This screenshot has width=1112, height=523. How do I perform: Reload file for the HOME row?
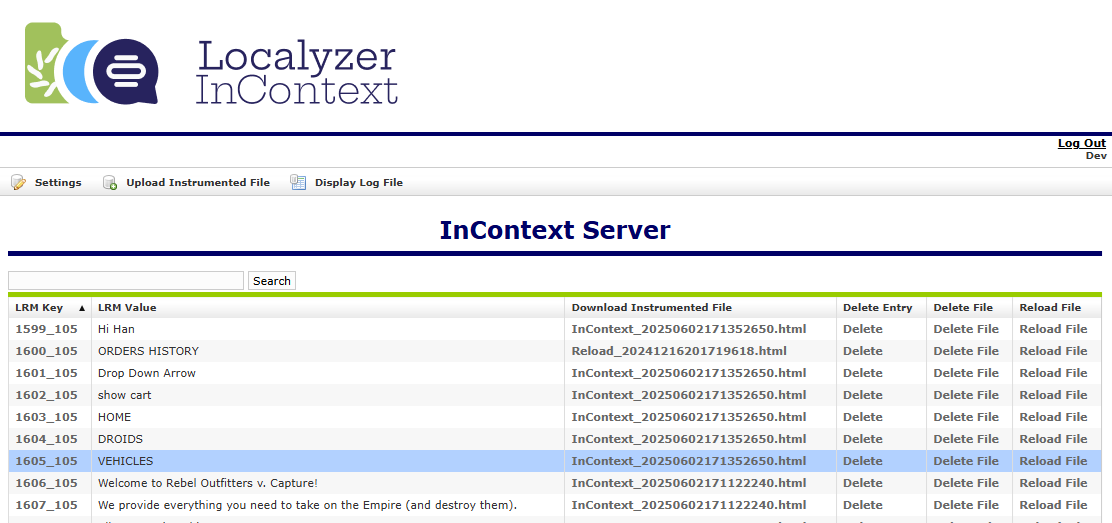point(1053,417)
